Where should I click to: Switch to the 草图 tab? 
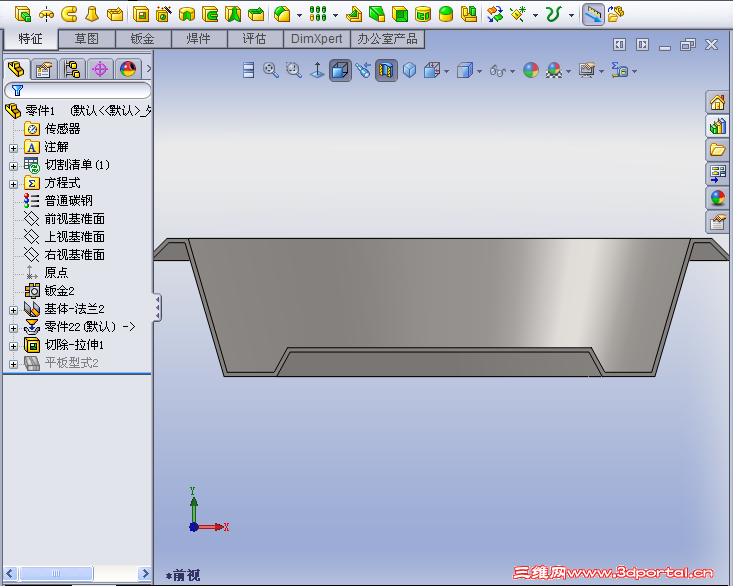coord(87,39)
